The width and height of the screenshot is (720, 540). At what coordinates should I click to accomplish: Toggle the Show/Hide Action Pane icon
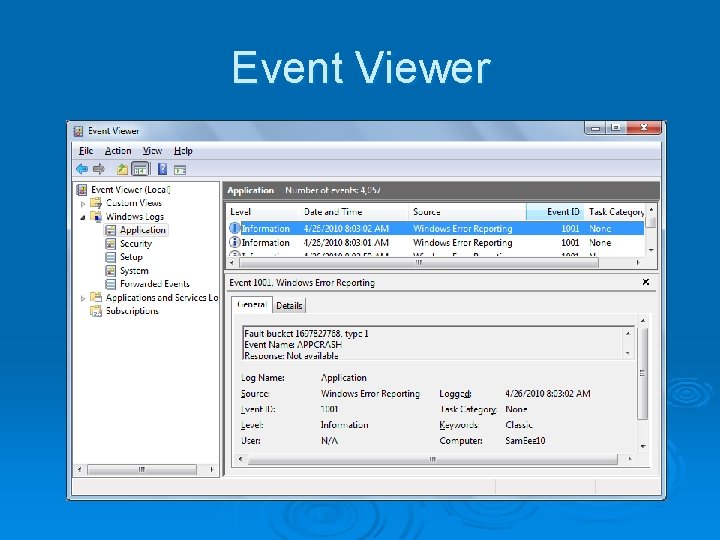tap(180, 170)
